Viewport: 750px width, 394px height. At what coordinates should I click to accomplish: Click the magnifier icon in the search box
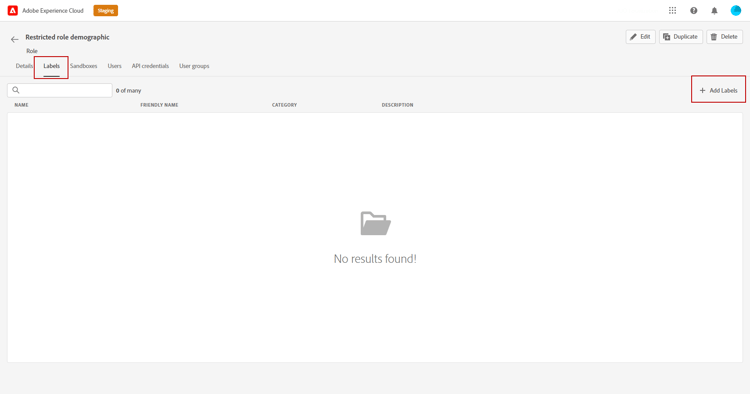(16, 90)
